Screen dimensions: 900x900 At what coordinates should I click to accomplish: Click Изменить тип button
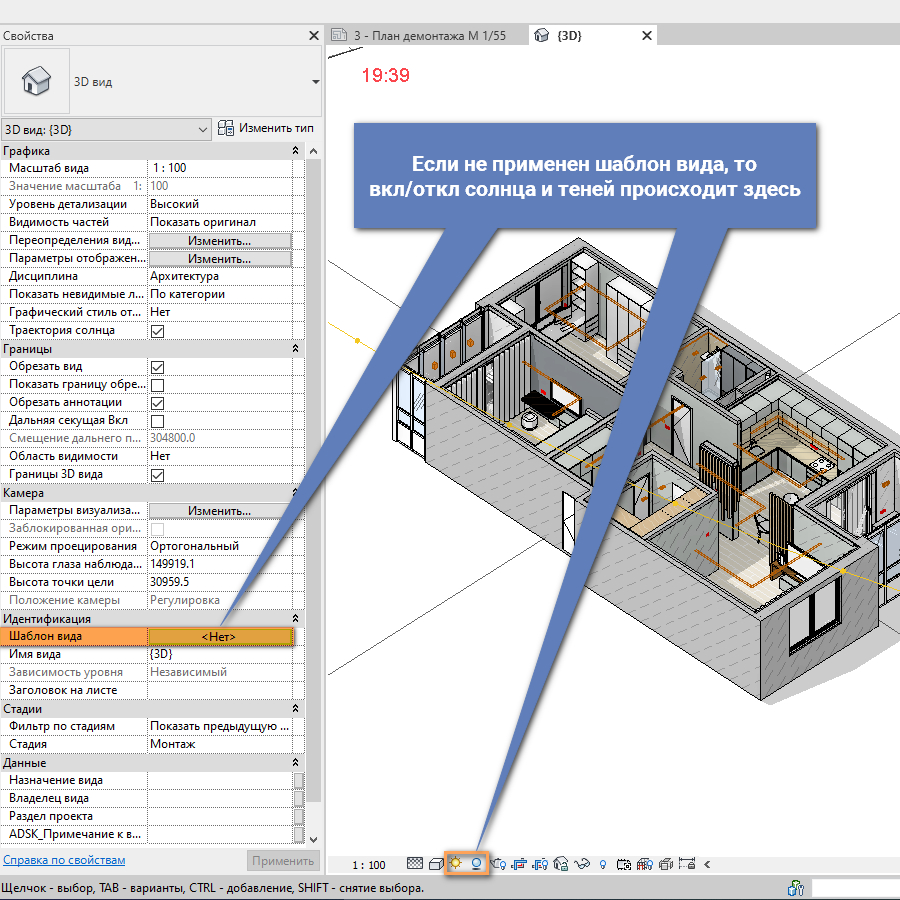266,129
